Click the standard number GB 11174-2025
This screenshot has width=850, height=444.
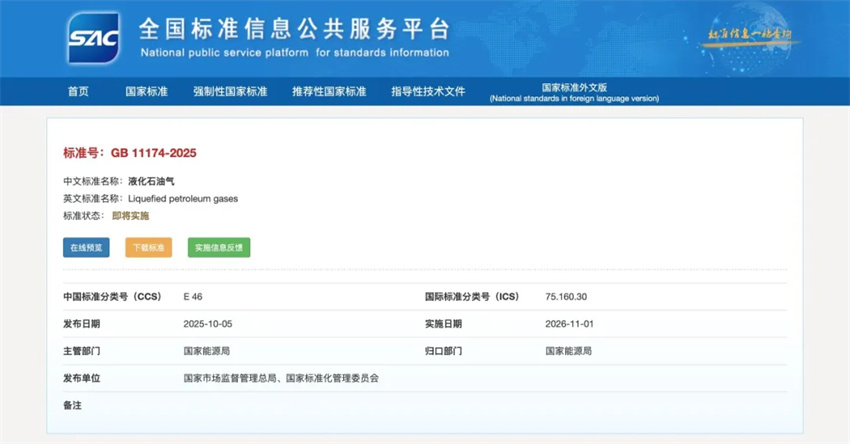(x=153, y=153)
